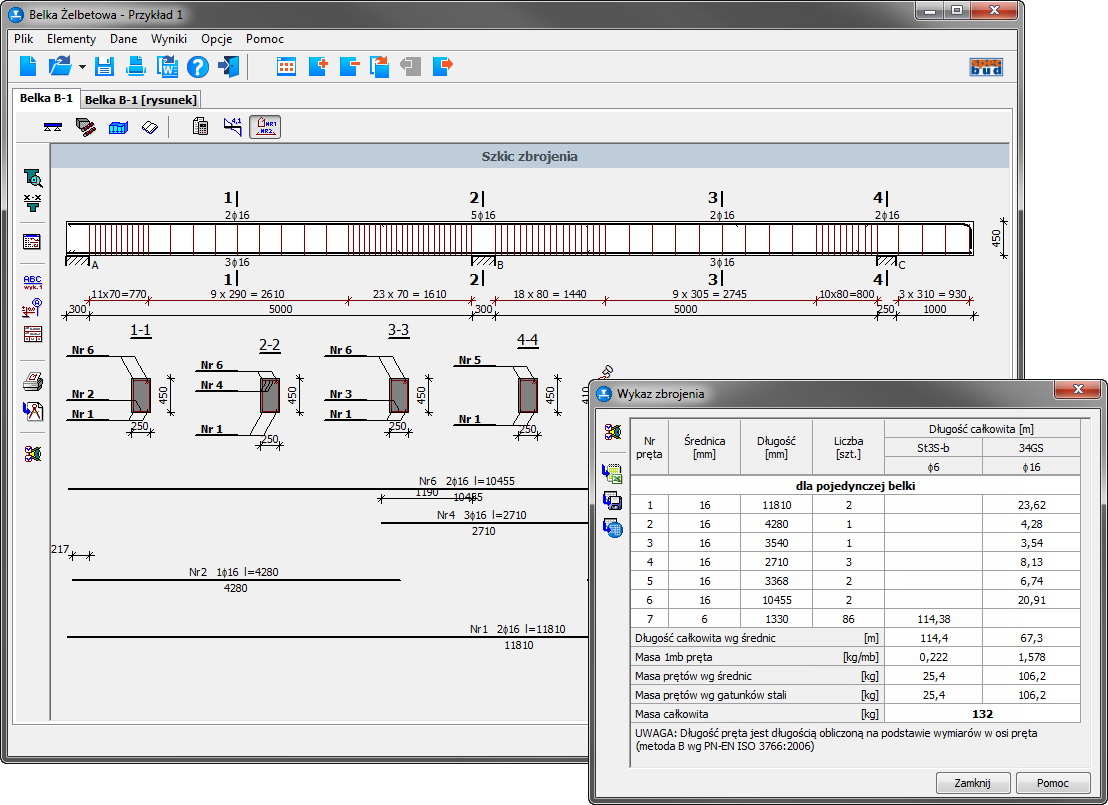Switch to Belka B-1 [rysunek] tab
This screenshot has width=1108, height=805.
pos(140,99)
